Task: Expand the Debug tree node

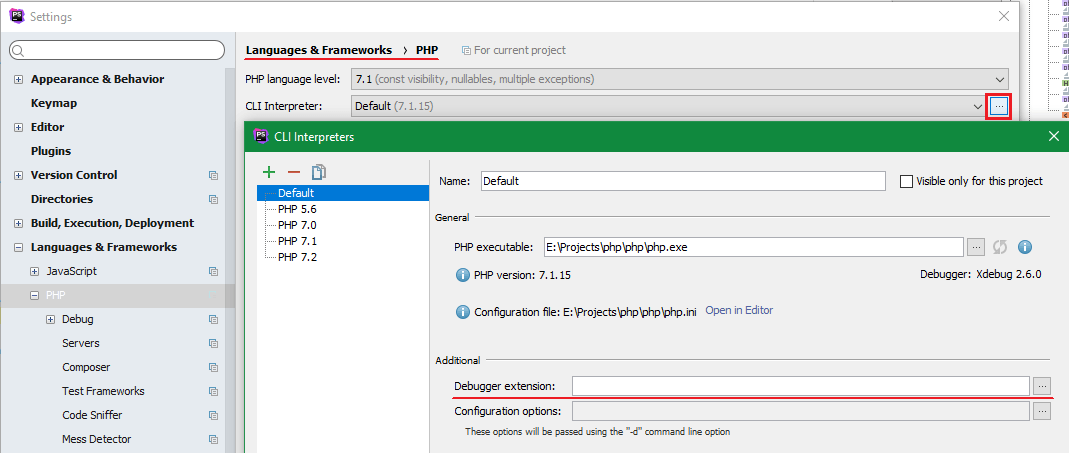Action: (x=50, y=319)
